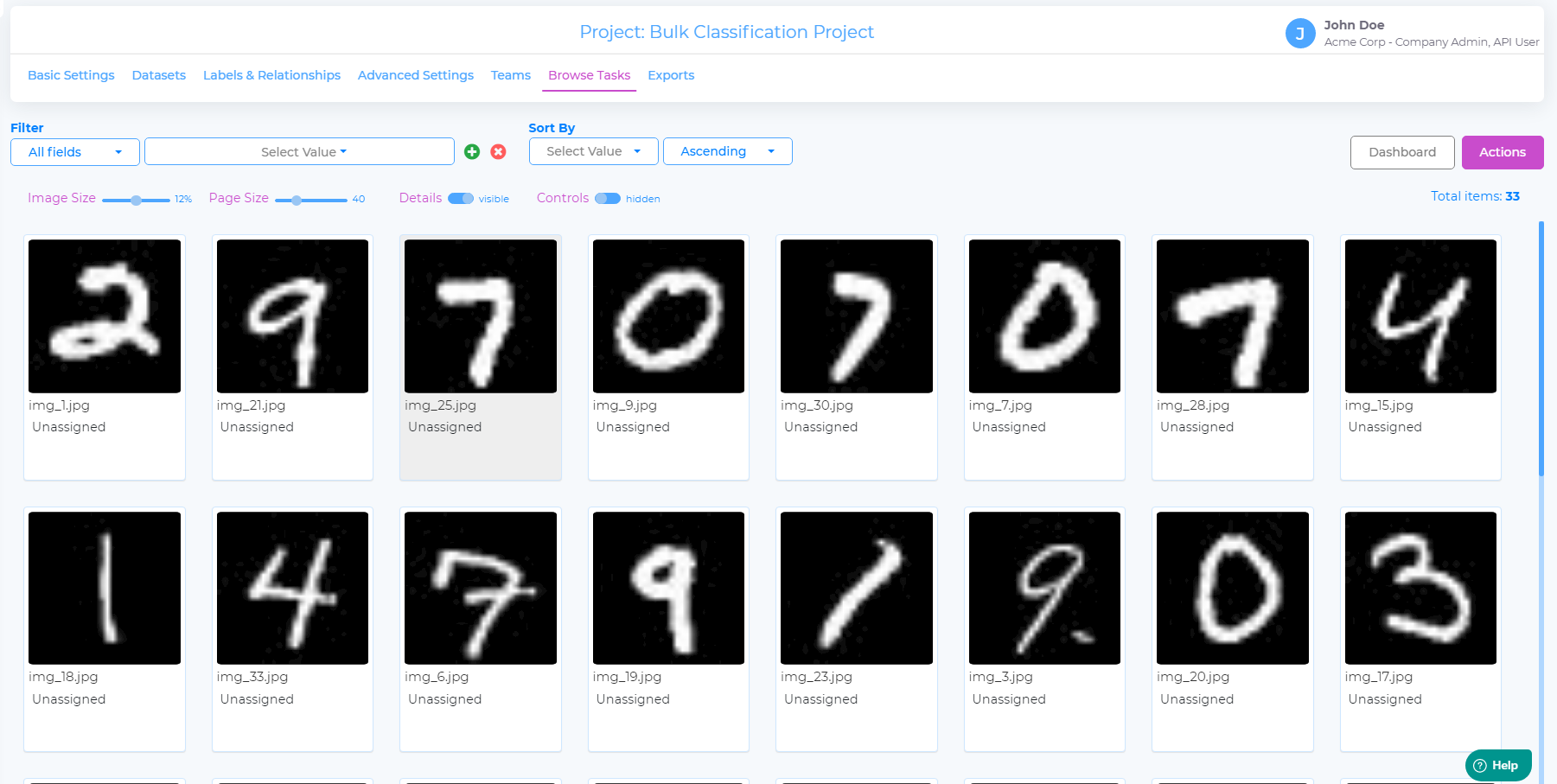Click the Help button
The height and width of the screenshot is (784, 1557).
coord(1498,765)
